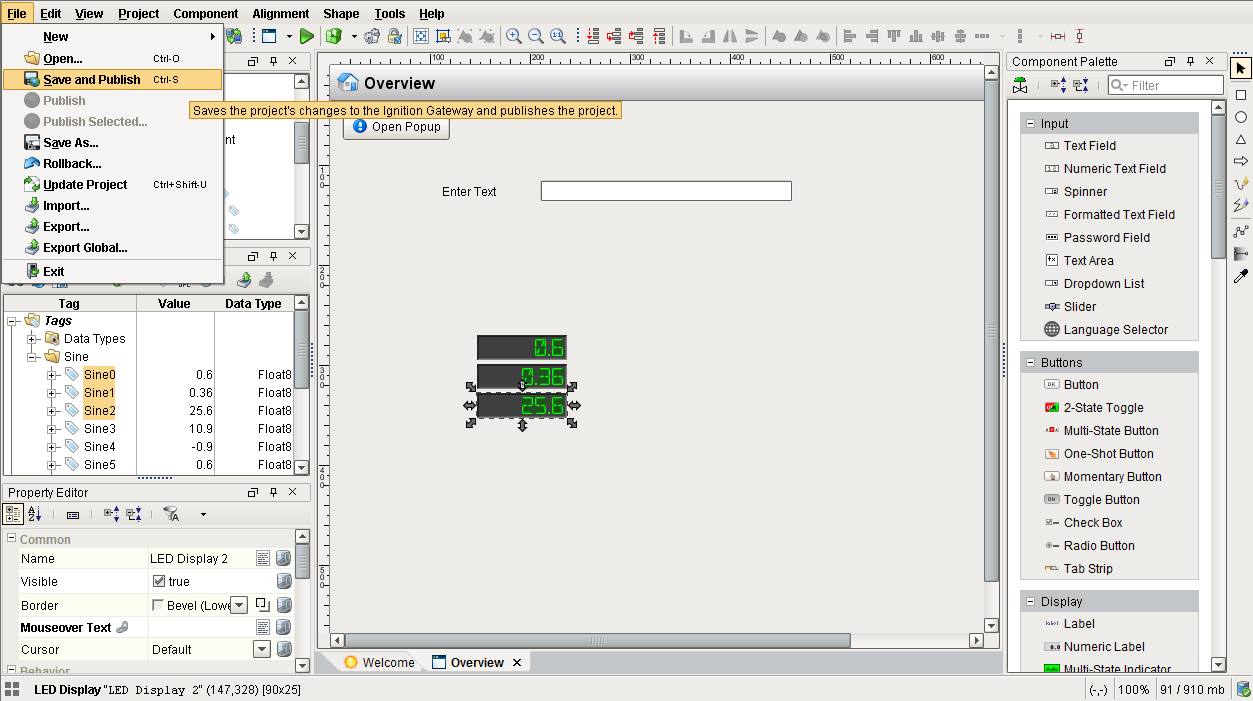Click inside the Enter Text field
This screenshot has height=701, width=1253.
tap(665, 190)
